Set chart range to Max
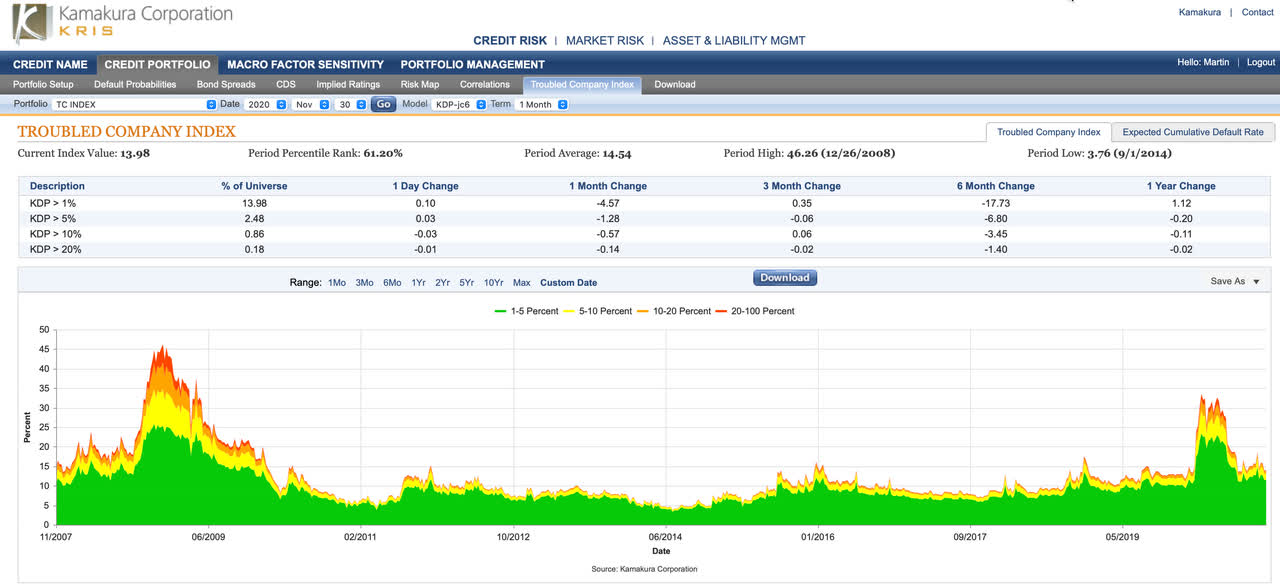 521,283
